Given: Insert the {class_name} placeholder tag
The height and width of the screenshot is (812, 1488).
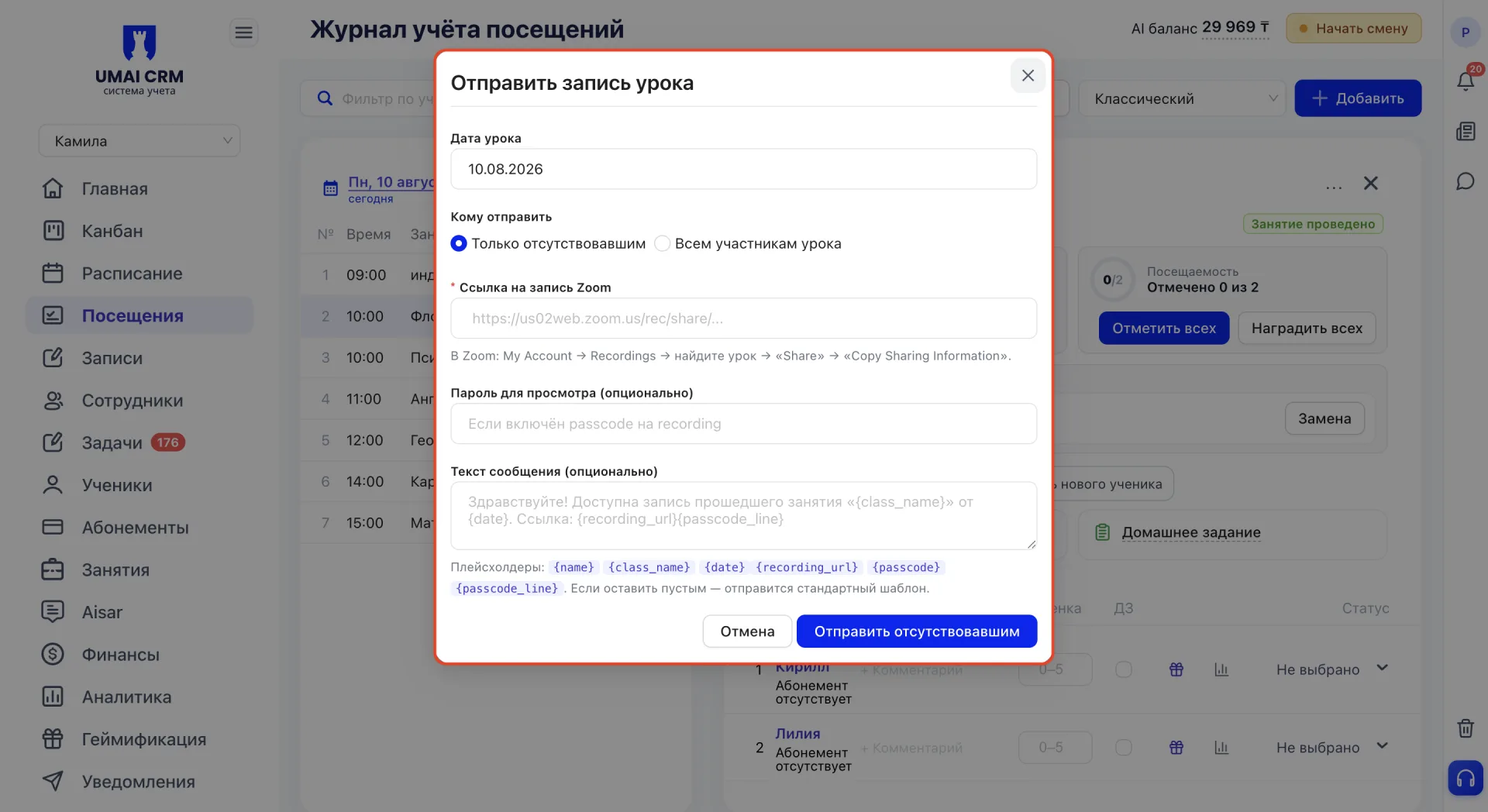Looking at the screenshot, I should point(649,567).
